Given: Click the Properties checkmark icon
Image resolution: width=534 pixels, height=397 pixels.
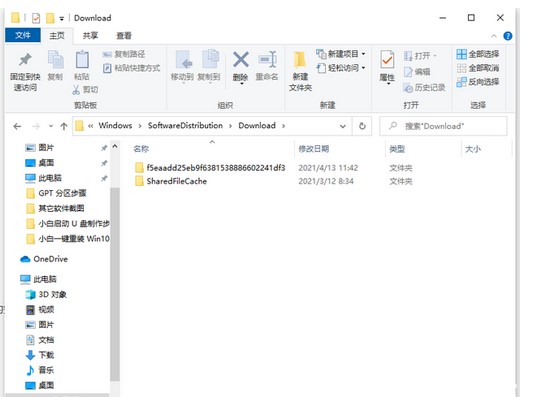Looking at the screenshot, I should (x=387, y=60).
